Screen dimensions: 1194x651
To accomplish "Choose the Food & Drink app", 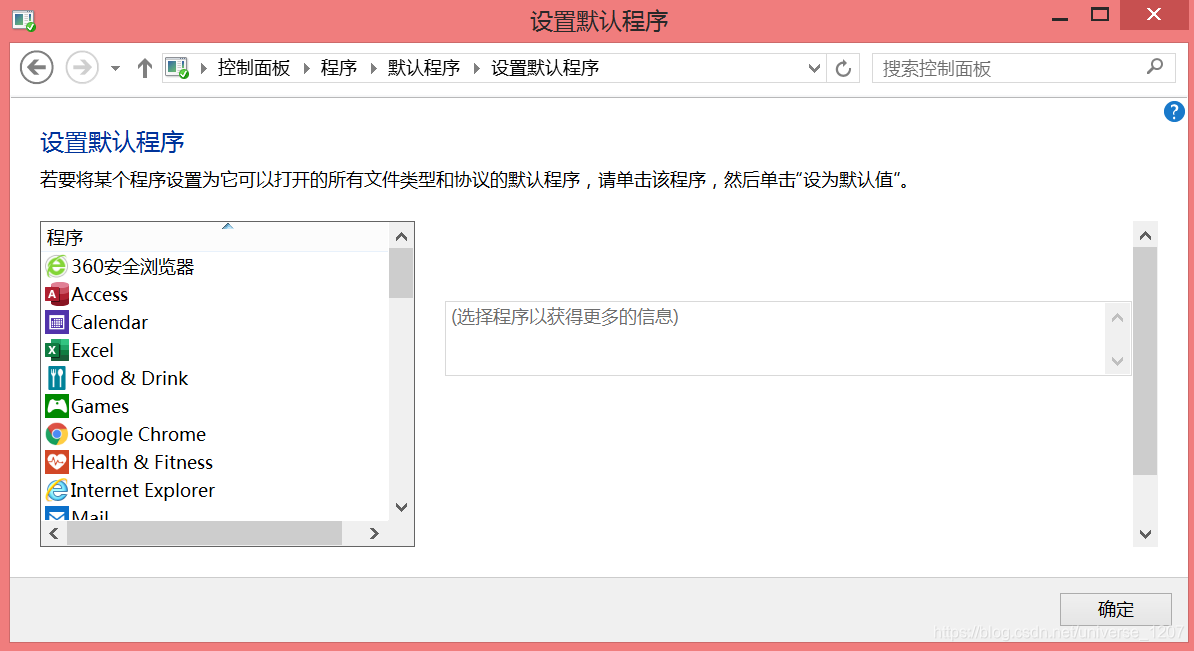I will pos(128,378).
